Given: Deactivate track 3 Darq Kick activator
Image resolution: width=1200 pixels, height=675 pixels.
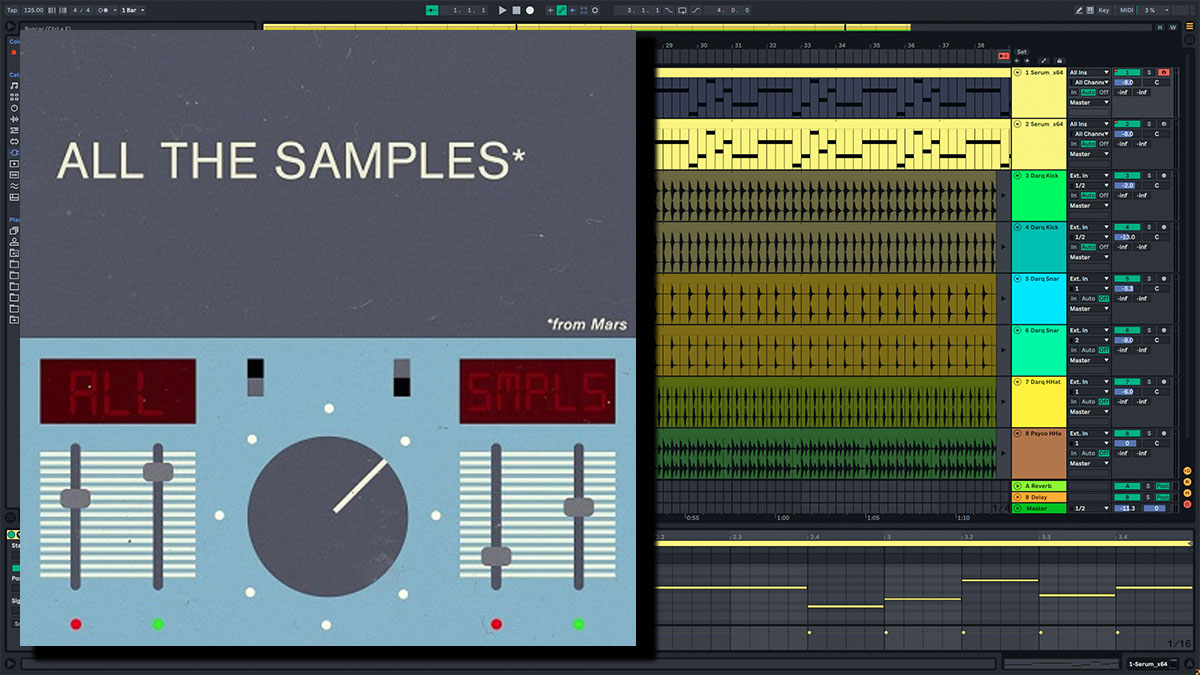Looking at the screenshot, I should (x=1127, y=175).
